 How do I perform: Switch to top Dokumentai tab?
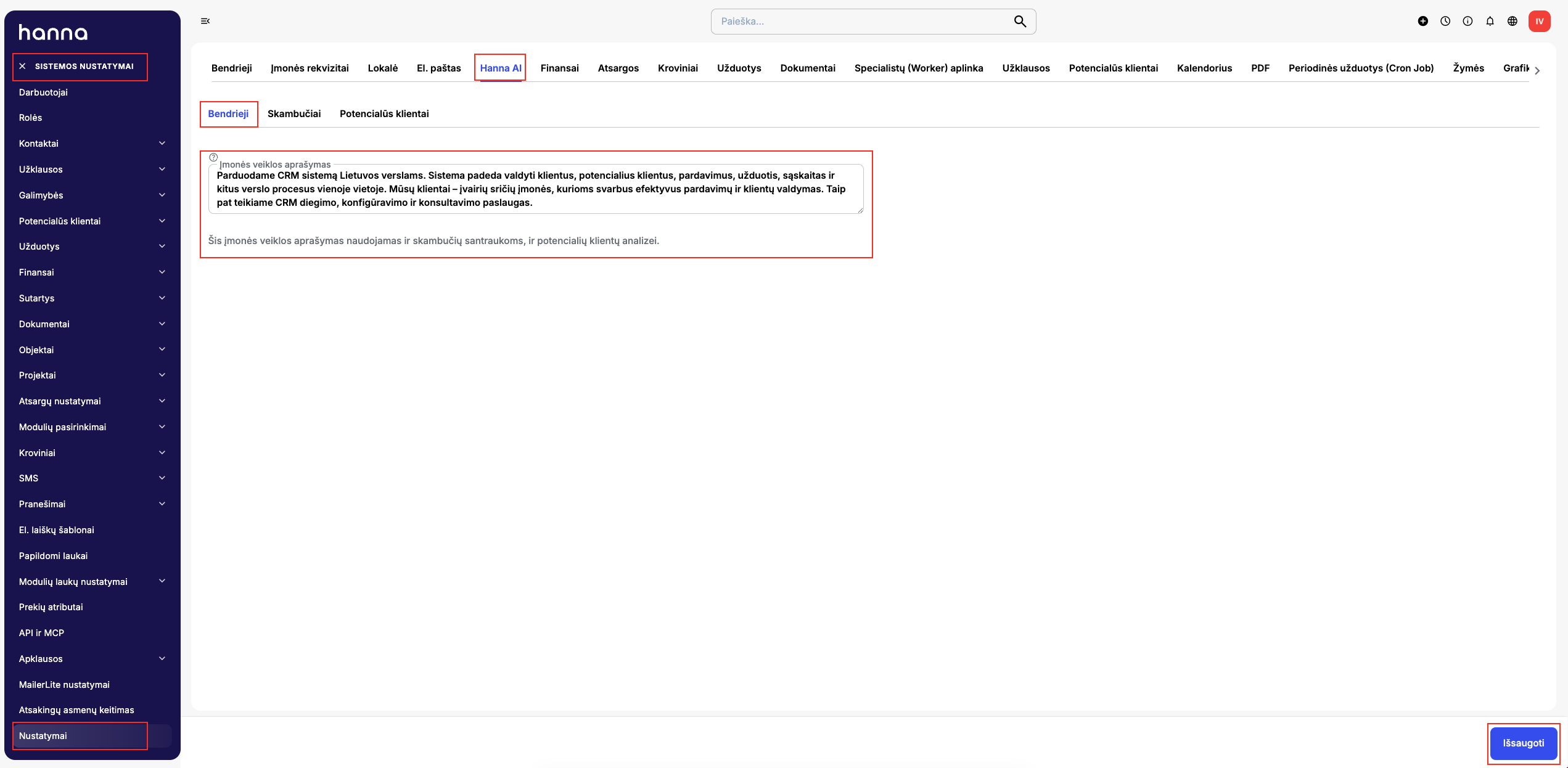coord(808,68)
